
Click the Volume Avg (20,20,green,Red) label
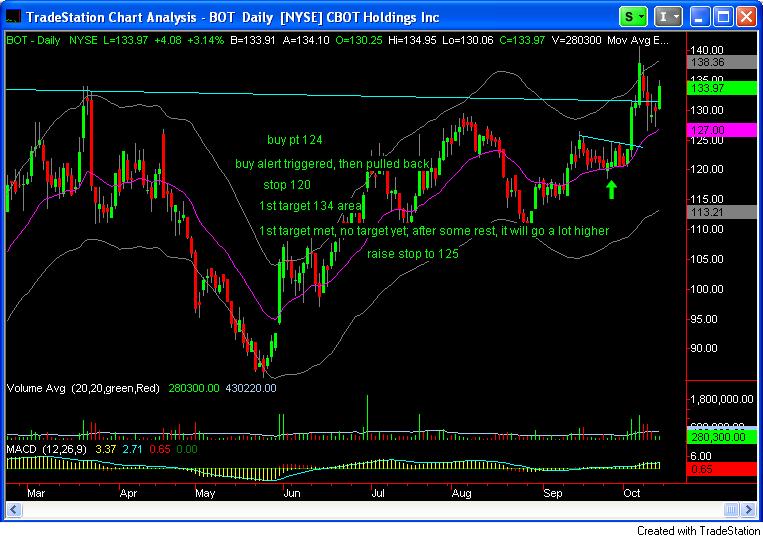pos(83,388)
